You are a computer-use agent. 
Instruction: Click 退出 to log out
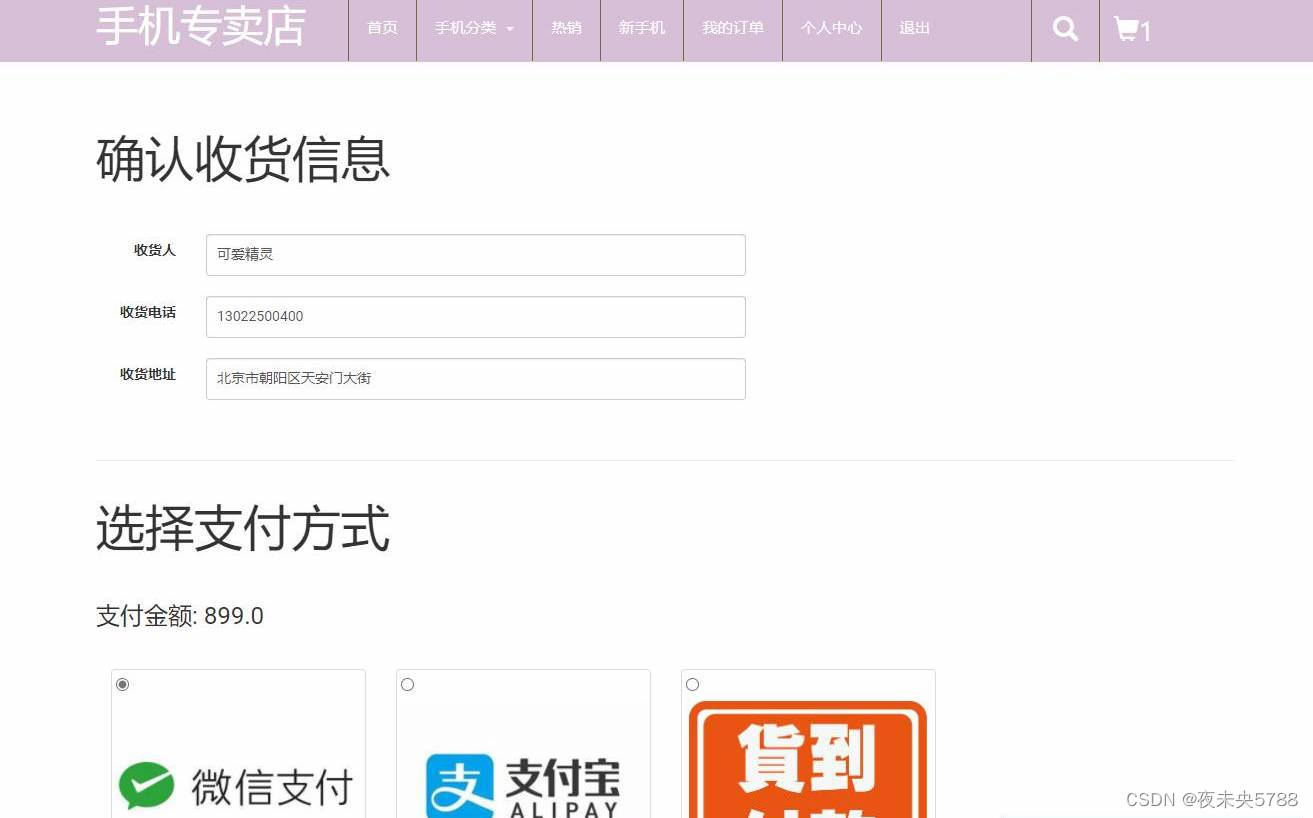point(914,28)
